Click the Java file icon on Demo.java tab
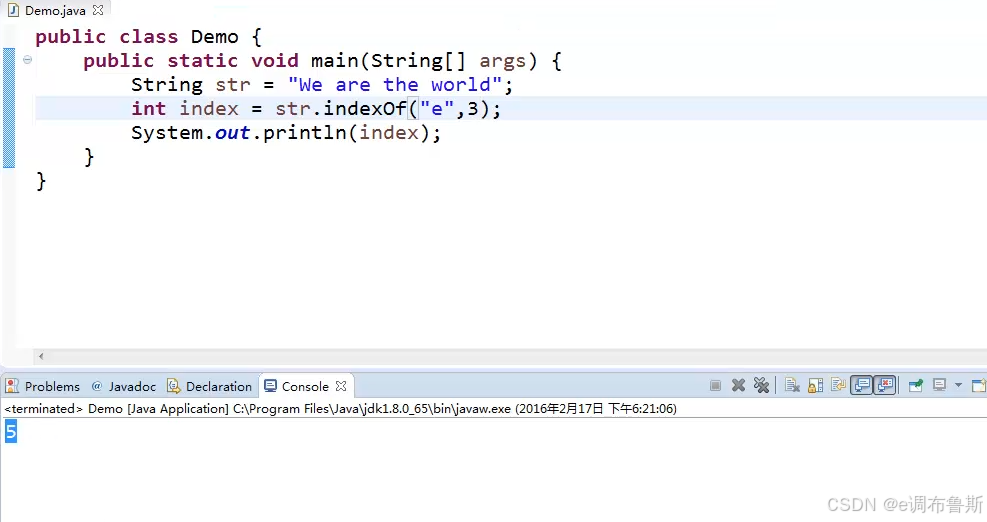987x522 pixels. [13, 11]
